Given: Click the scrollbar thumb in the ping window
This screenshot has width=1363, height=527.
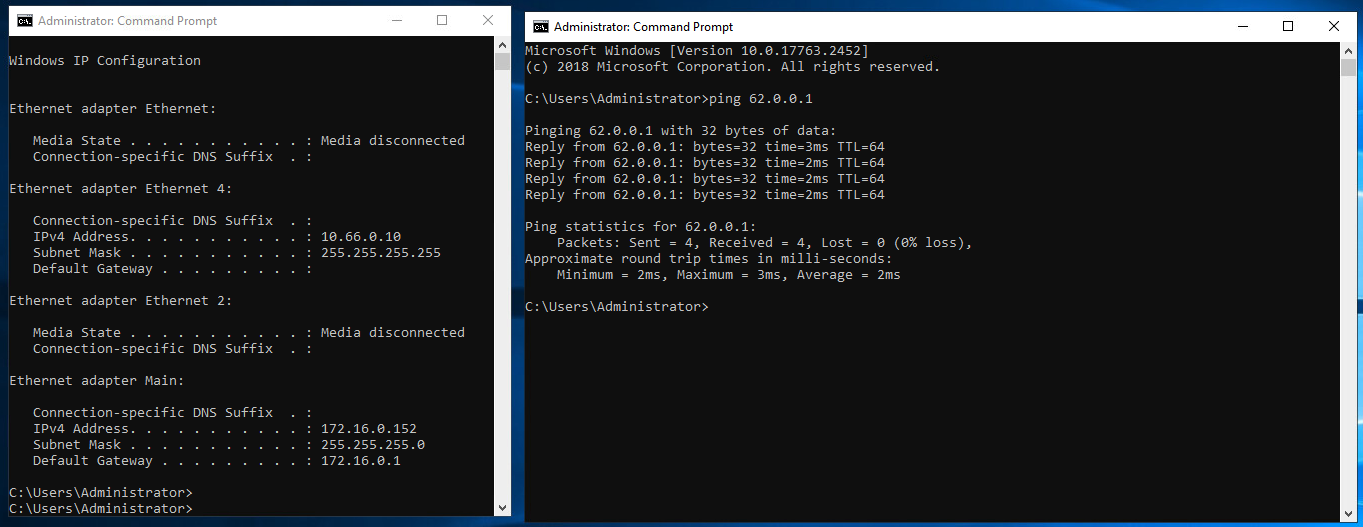Looking at the screenshot, I should [x=1349, y=67].
